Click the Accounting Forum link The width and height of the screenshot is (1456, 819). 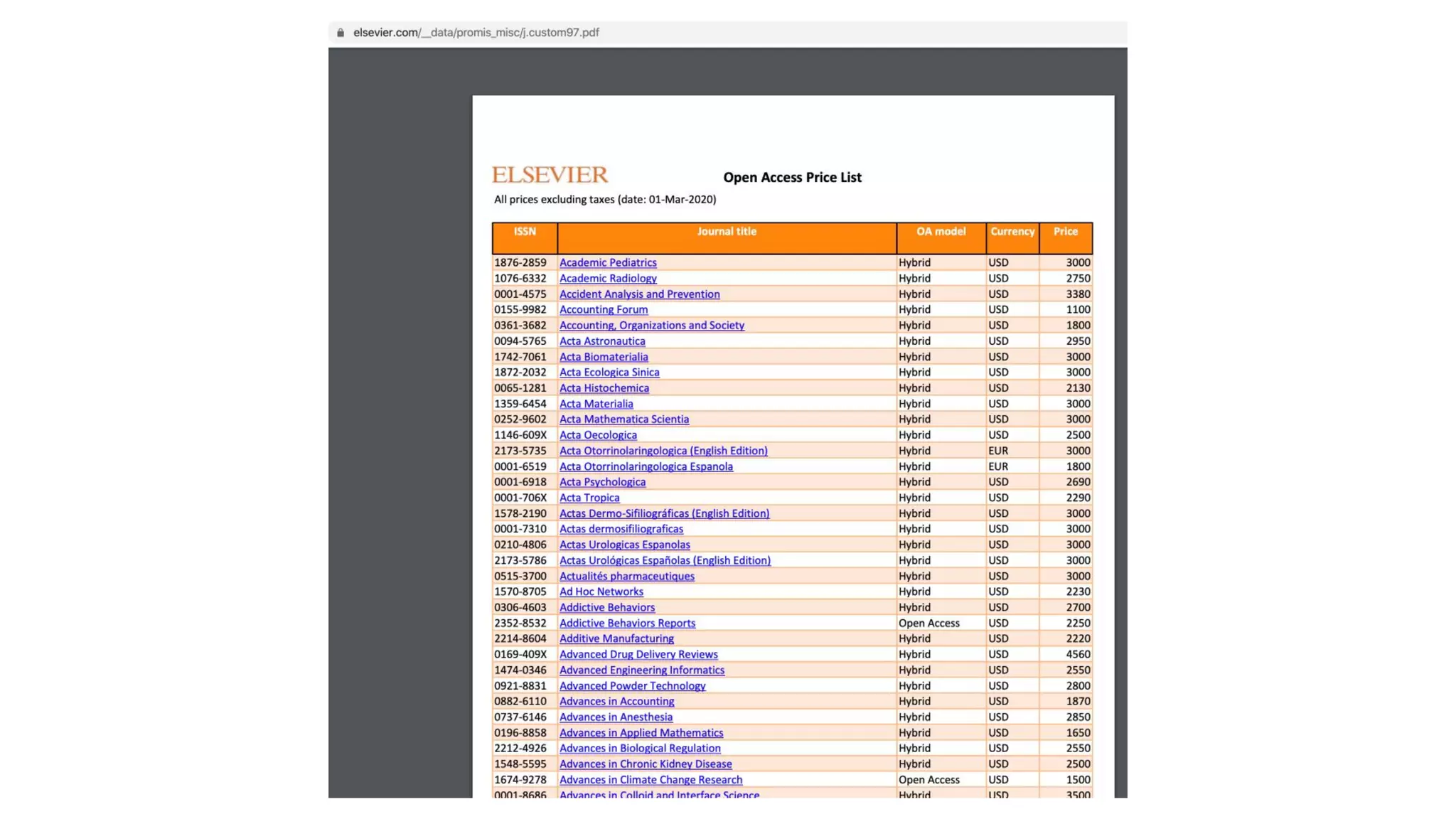(x=604, y=309)
